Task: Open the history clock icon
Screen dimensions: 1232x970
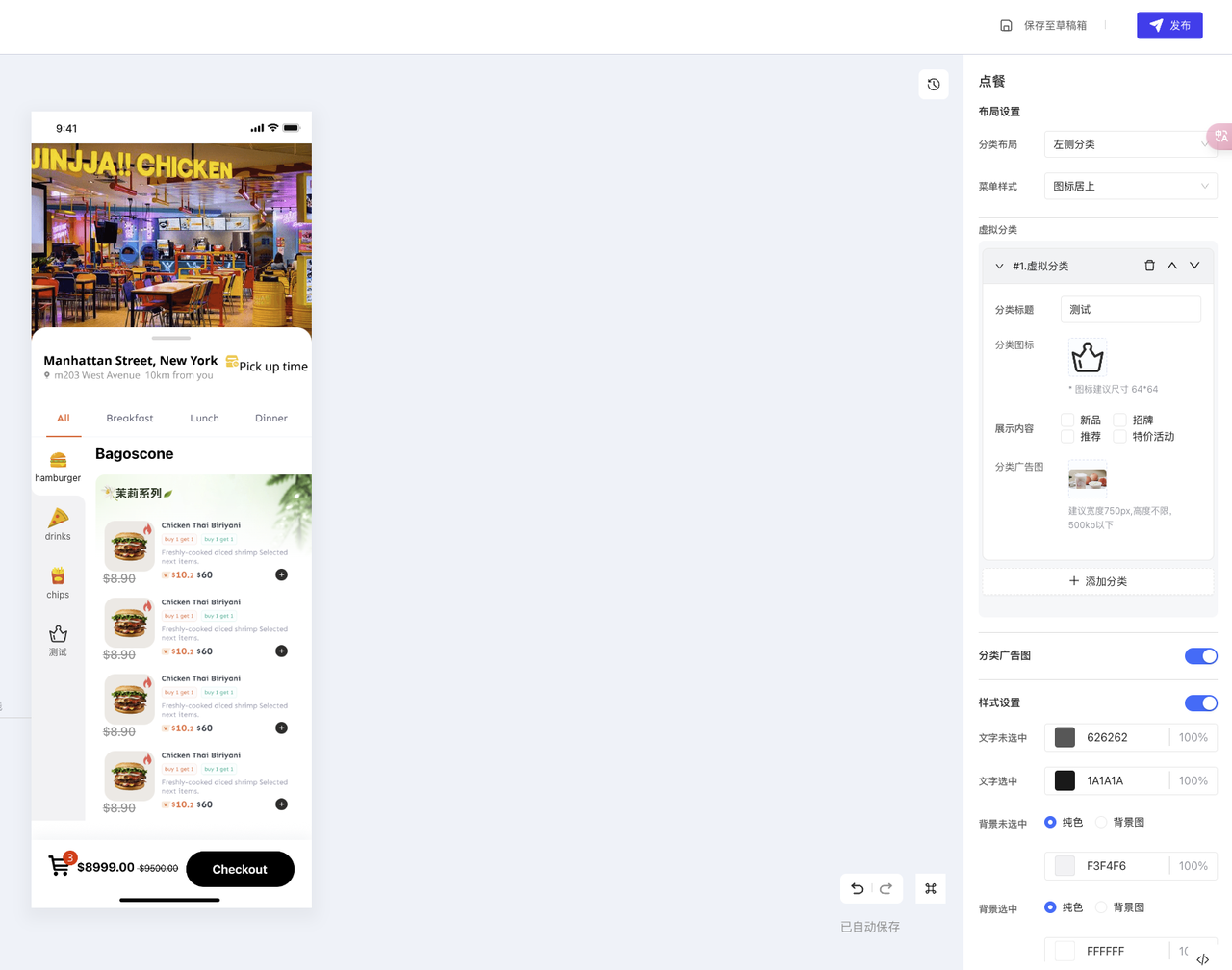Action: click(x=934, y=85)
